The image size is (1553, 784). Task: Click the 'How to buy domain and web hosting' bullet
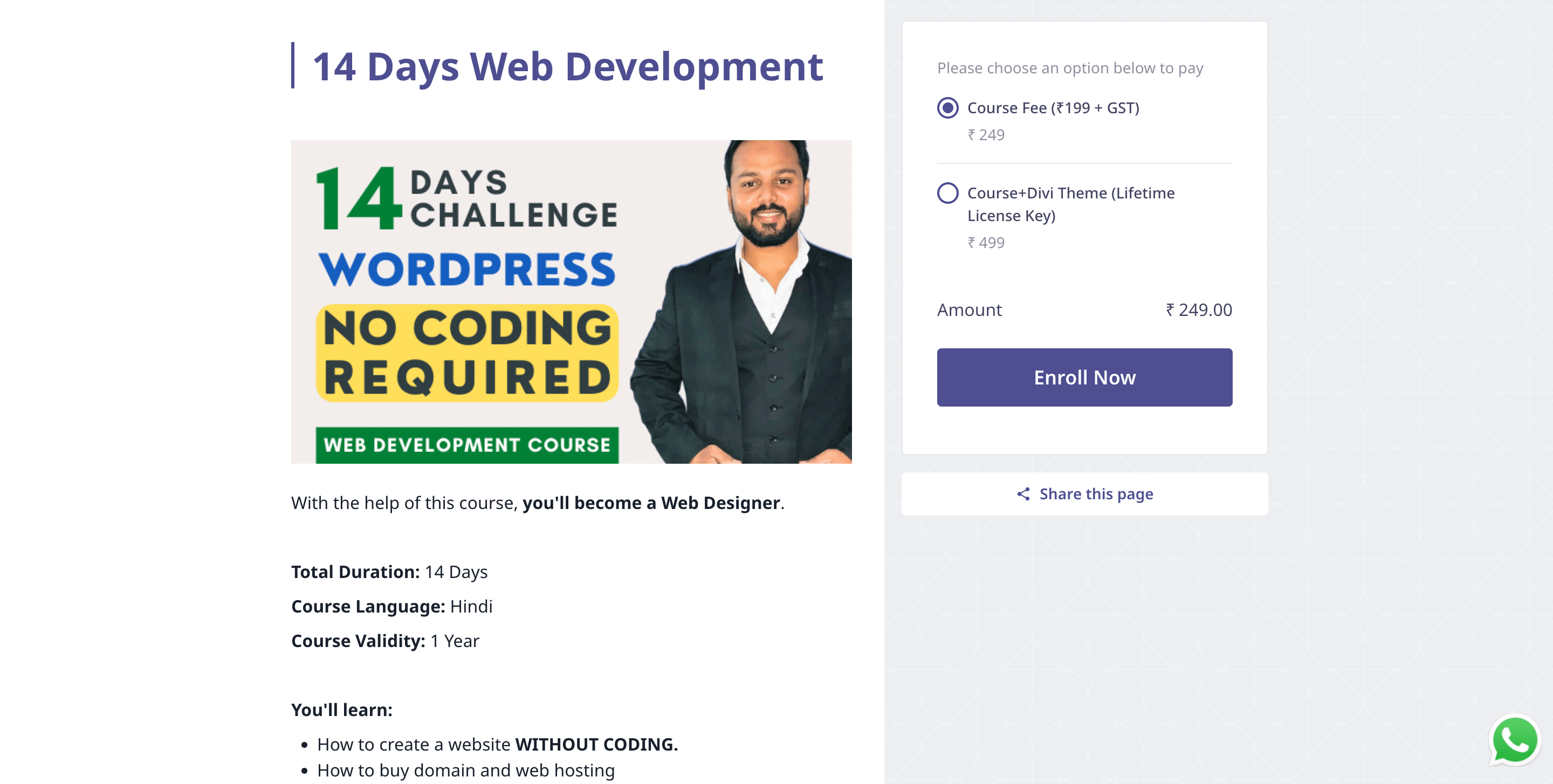point(465,771)
